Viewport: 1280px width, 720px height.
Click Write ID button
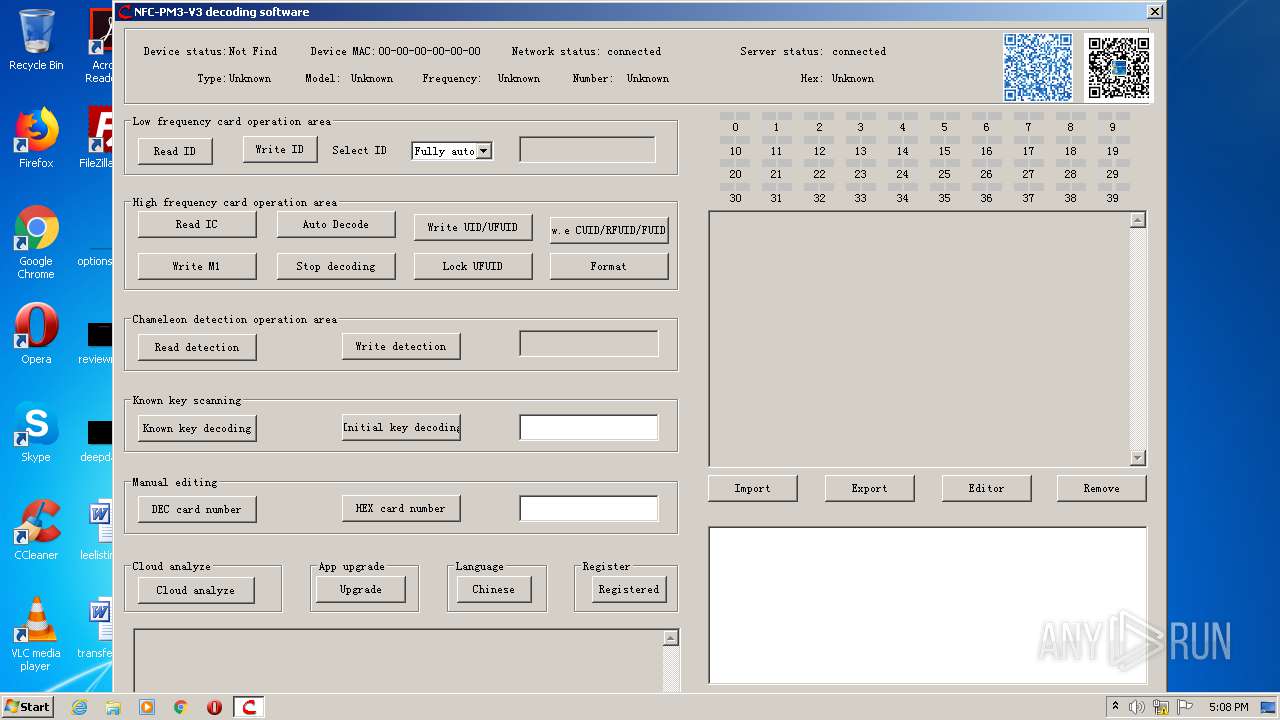tap(280, 150)
